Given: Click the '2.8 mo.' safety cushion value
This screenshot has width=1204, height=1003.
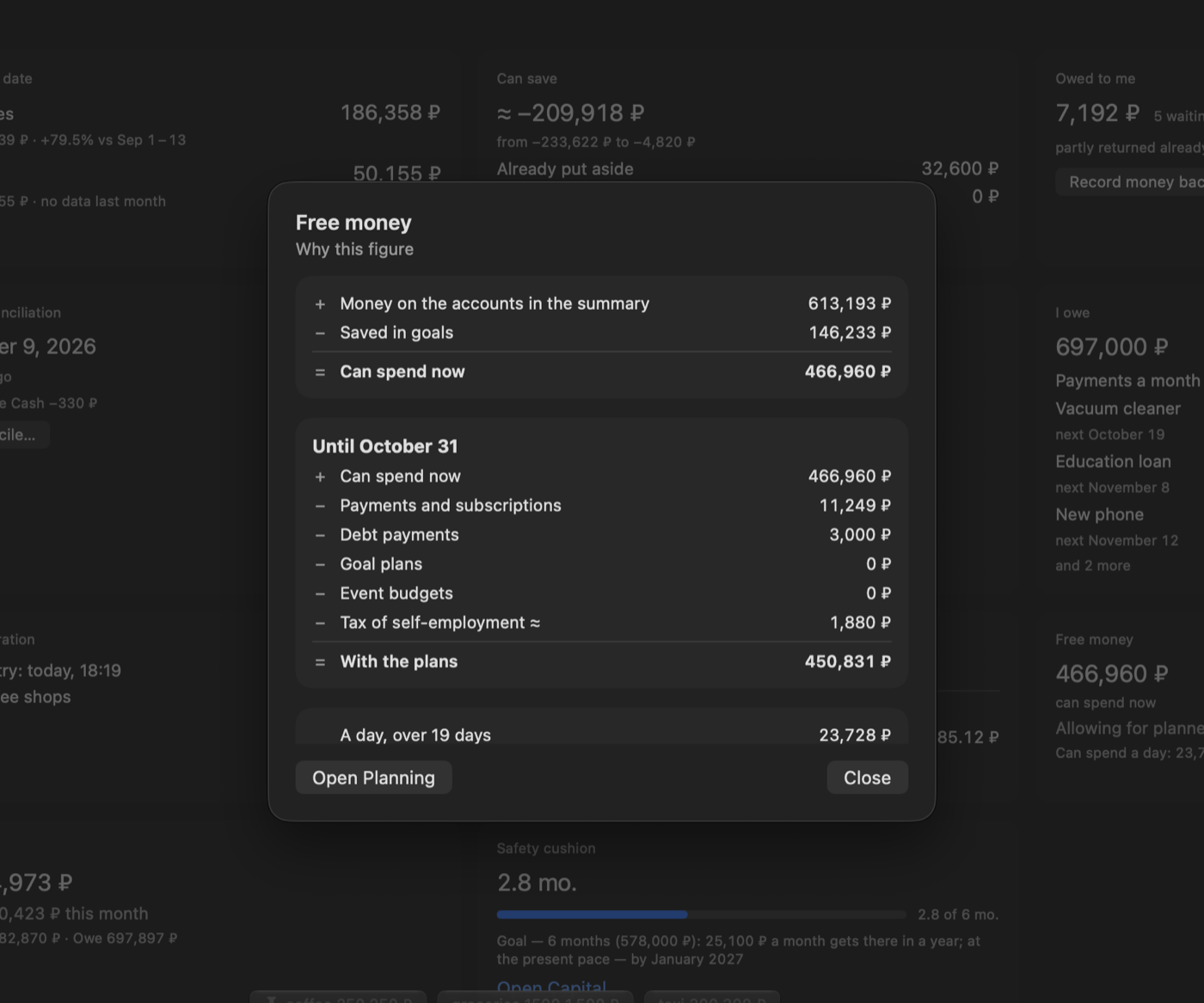Looking at the screenshot, I should (x=537, y=883).
